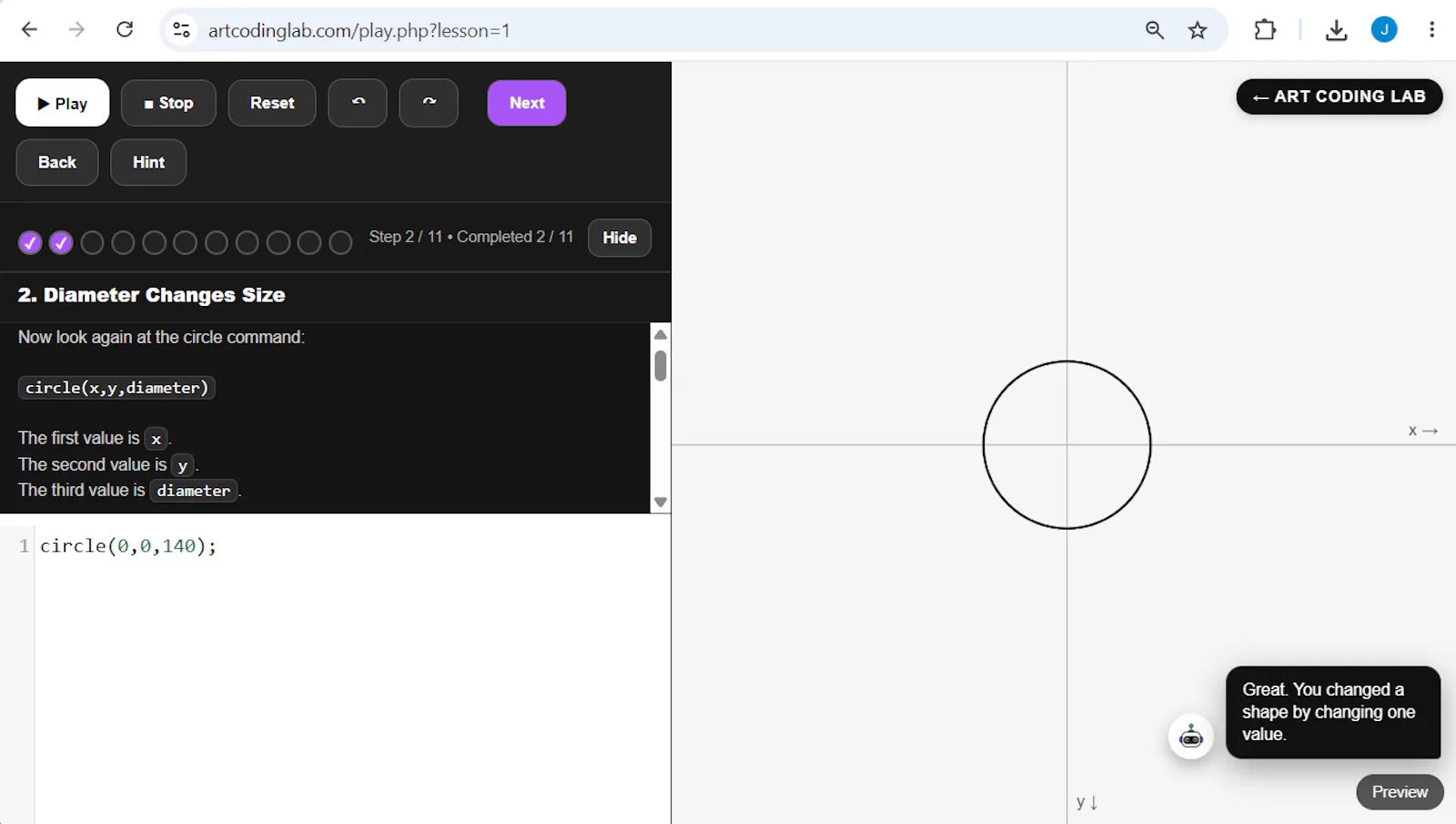Click the instructions scrollbar thumb
The image size is (1456, 824).
(661, 366)
